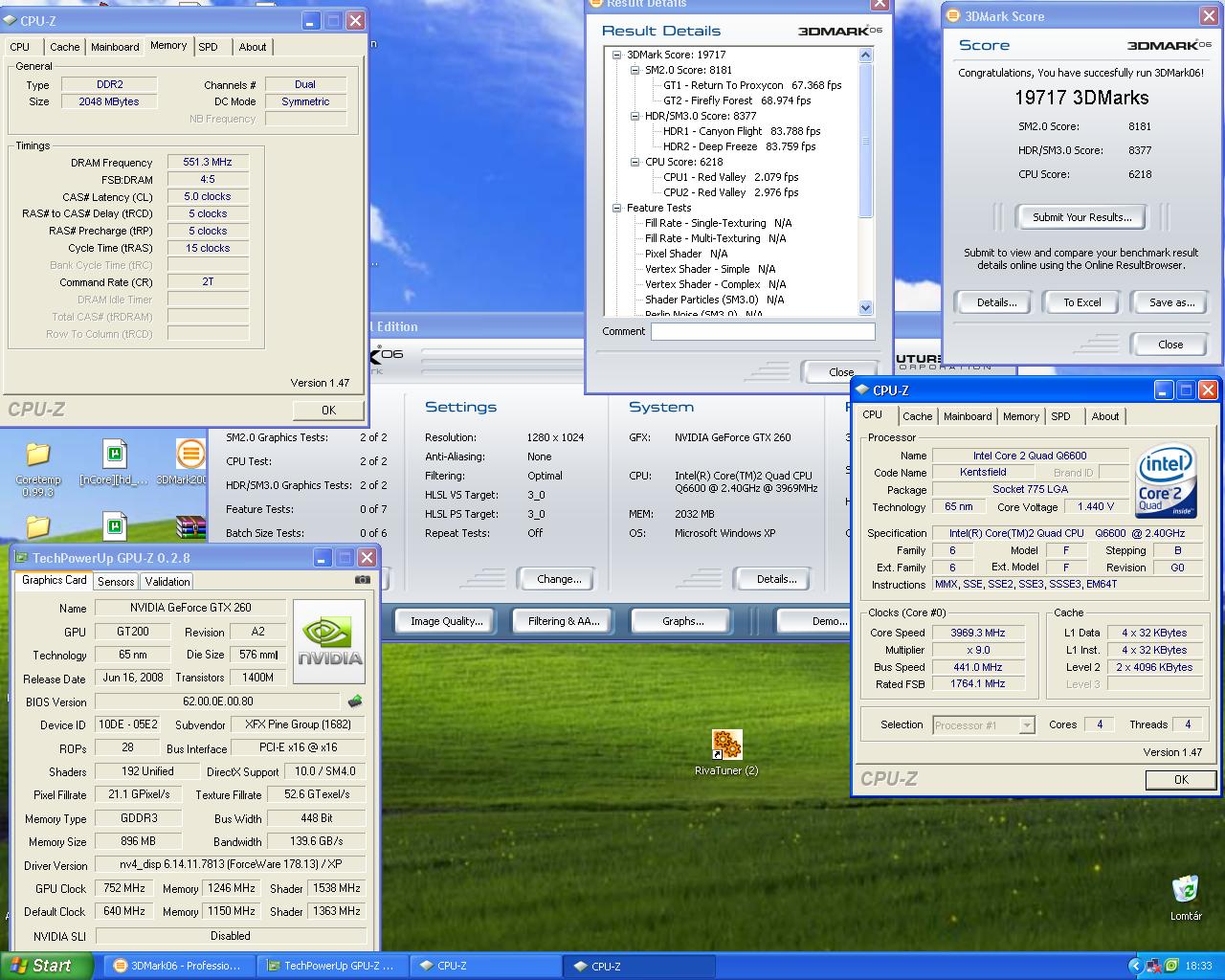Click the Demo... button

coord(813,621)
